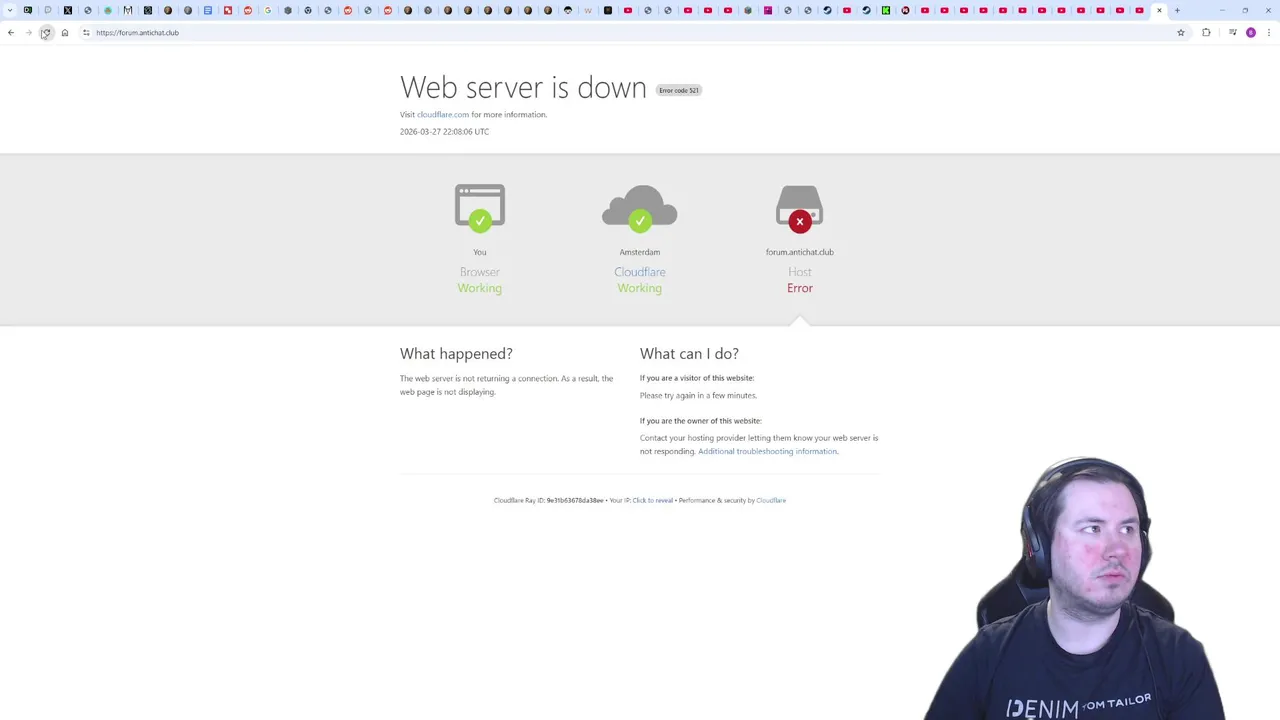Viewport: 1280px width, 720px height.
Task: Click the timestamp 2026-03-27 22:08:06 UTC
Action: 445,132
